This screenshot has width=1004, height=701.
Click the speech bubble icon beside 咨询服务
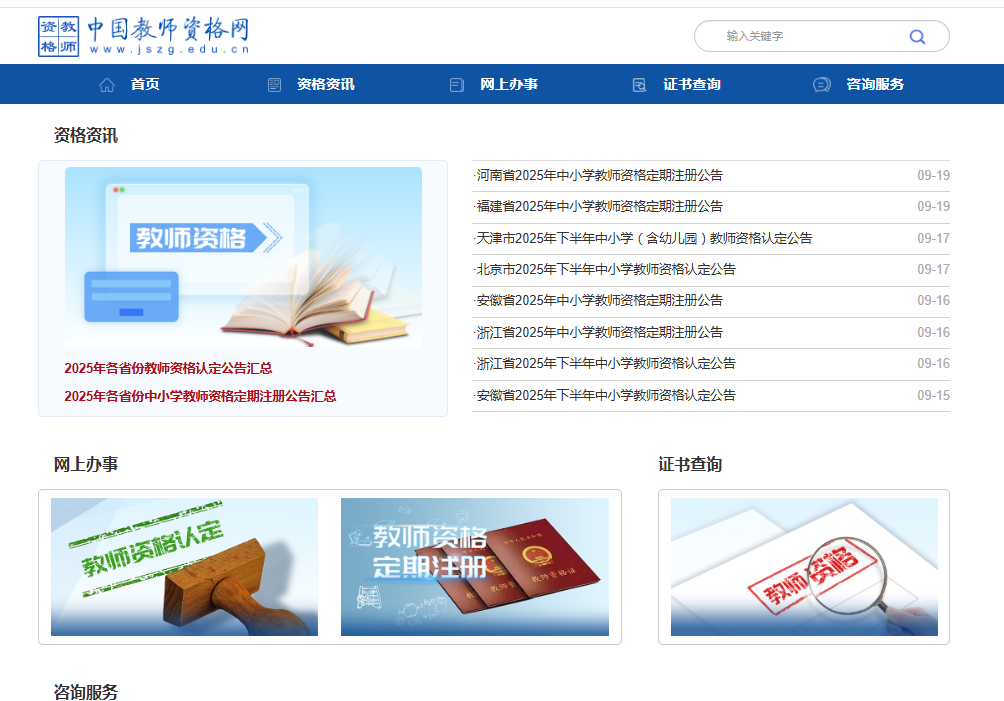pos(822,84)
